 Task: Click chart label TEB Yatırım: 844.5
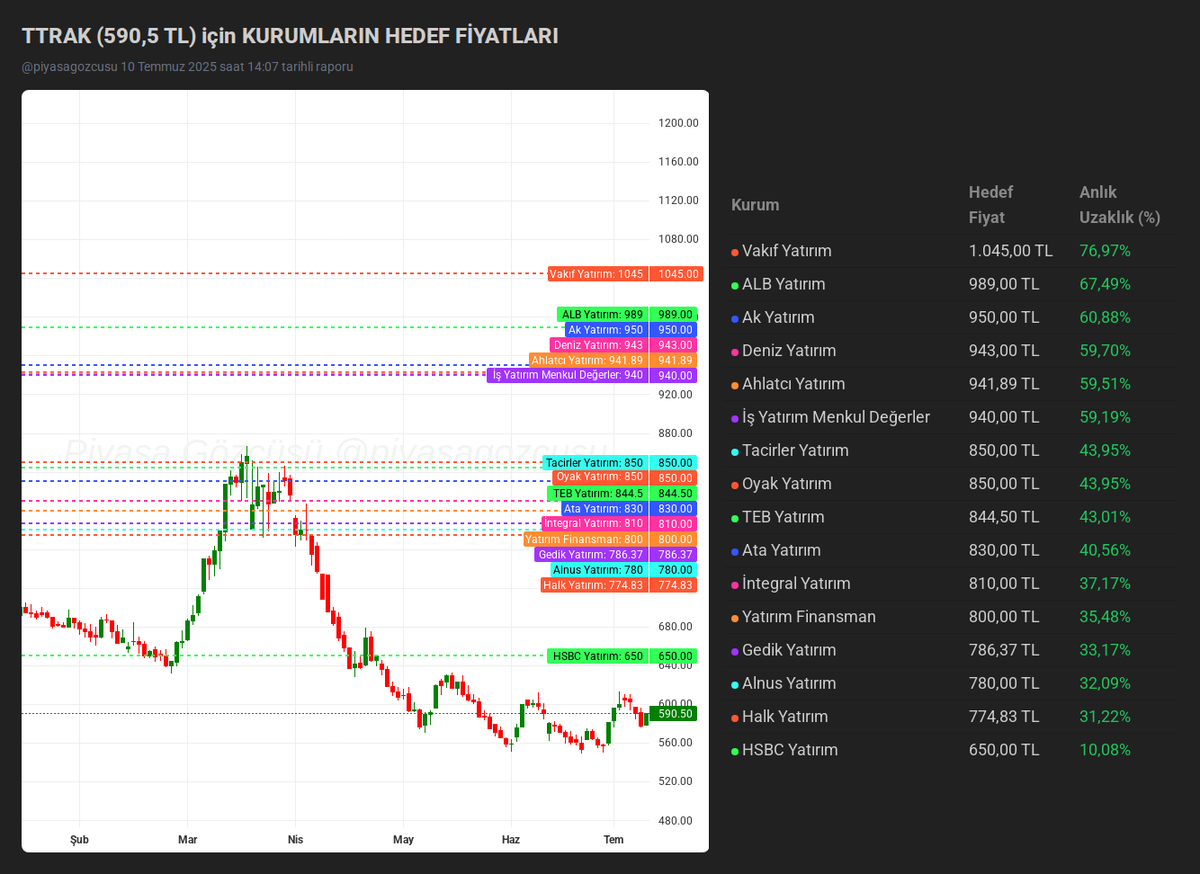[598, 493]
